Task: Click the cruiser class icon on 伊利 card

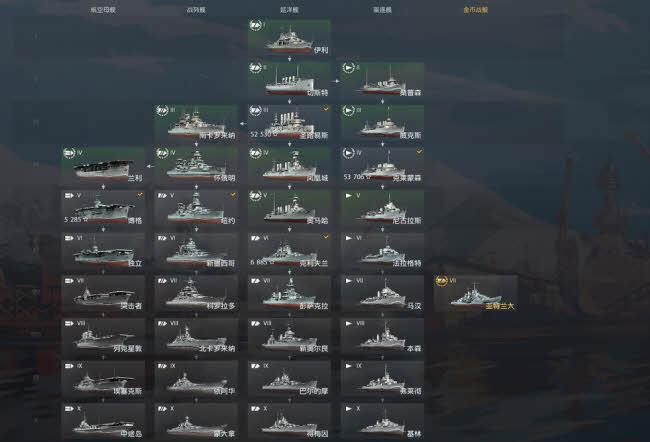Action: [x=255, y=26]
